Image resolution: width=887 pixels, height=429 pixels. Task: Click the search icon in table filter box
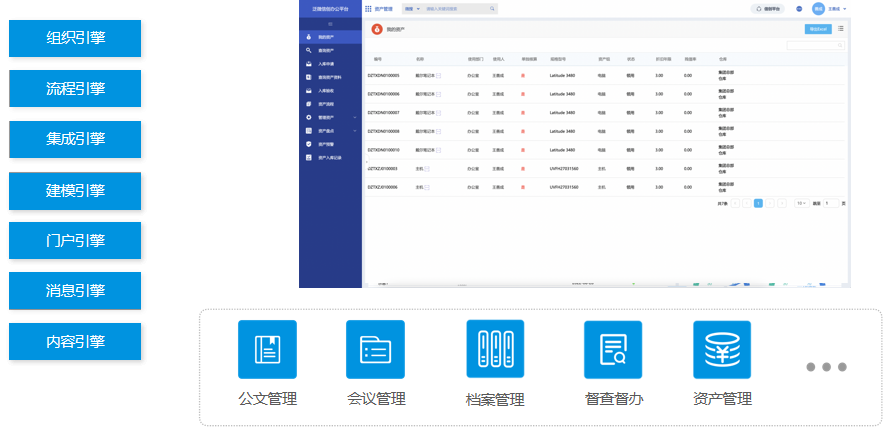click(x=840, y=45)
